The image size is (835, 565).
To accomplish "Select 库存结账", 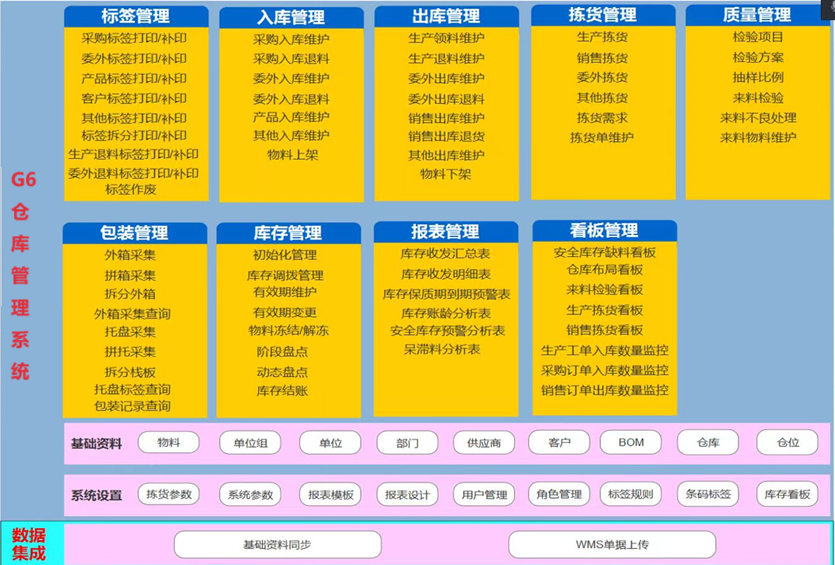I will 282,391.
